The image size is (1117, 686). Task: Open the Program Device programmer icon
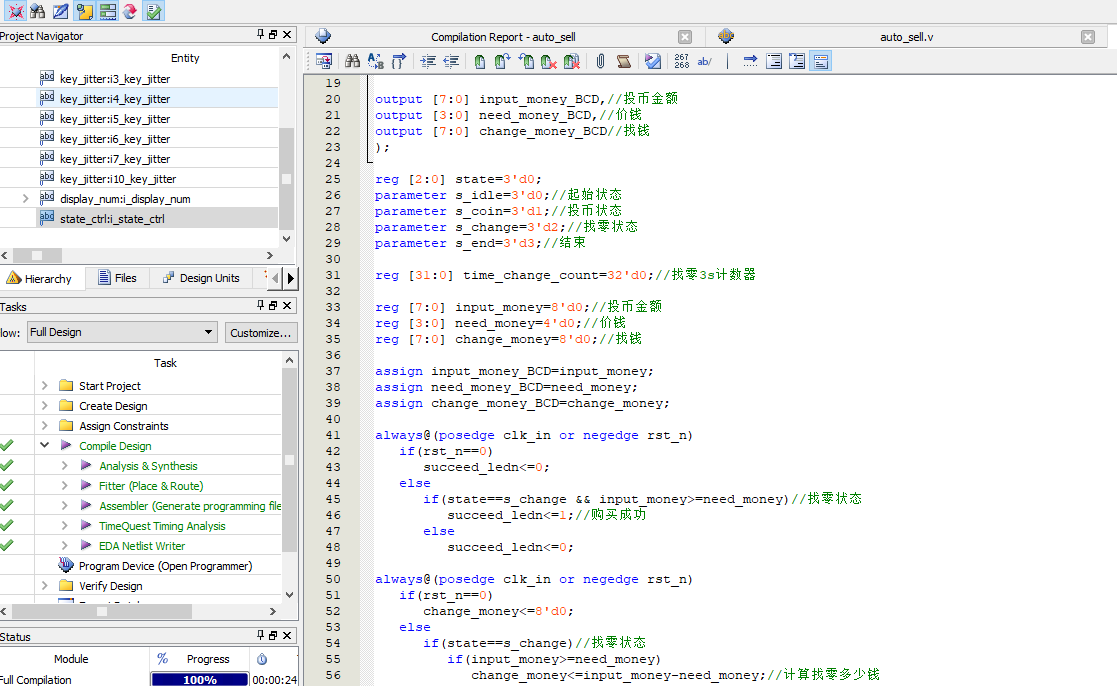click(66, 565)
